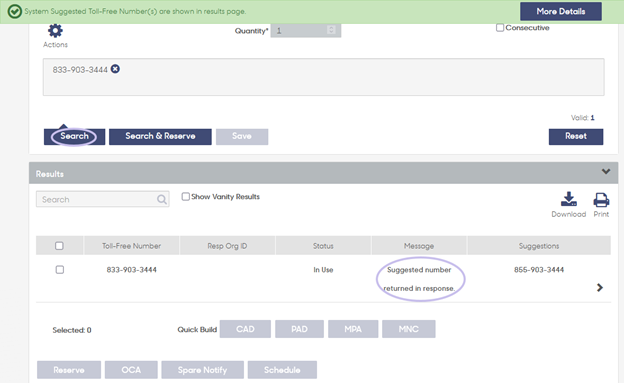Click suggested number 855-903-3444
Viewport: 624px width, 383px height.
pos(539,270)
